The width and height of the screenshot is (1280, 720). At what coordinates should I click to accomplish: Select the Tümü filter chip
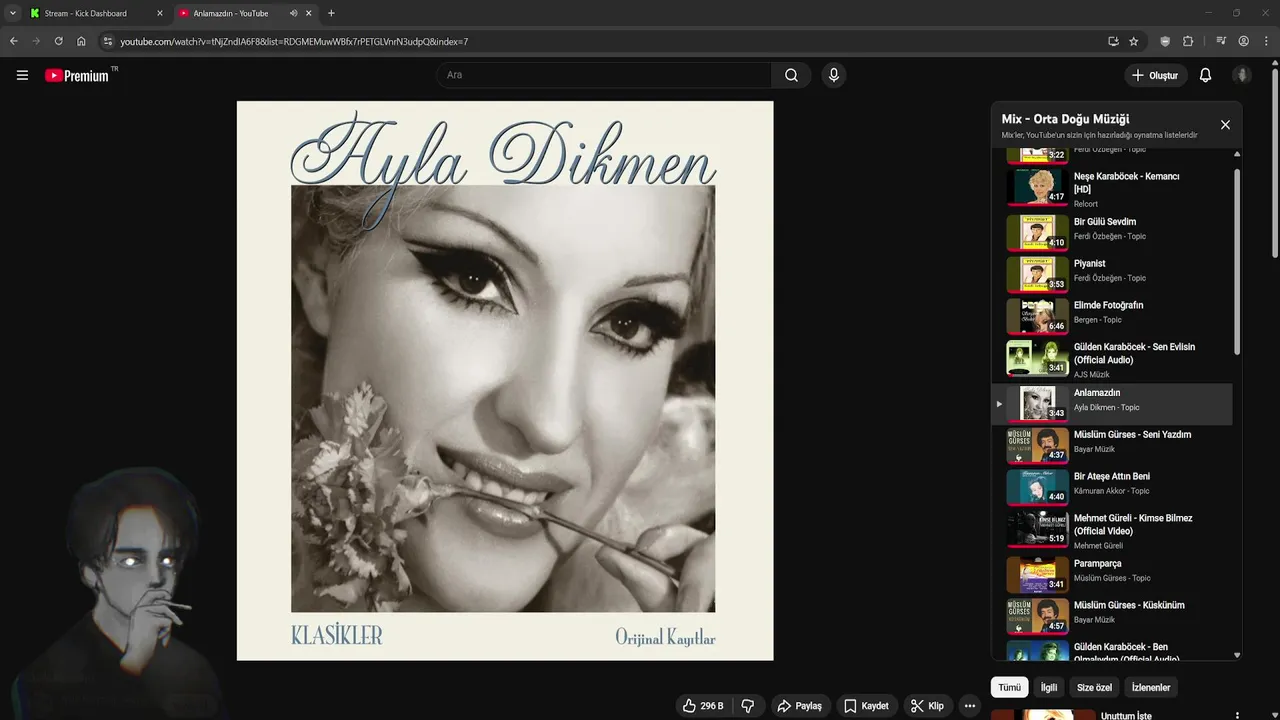coord(1009,687)
